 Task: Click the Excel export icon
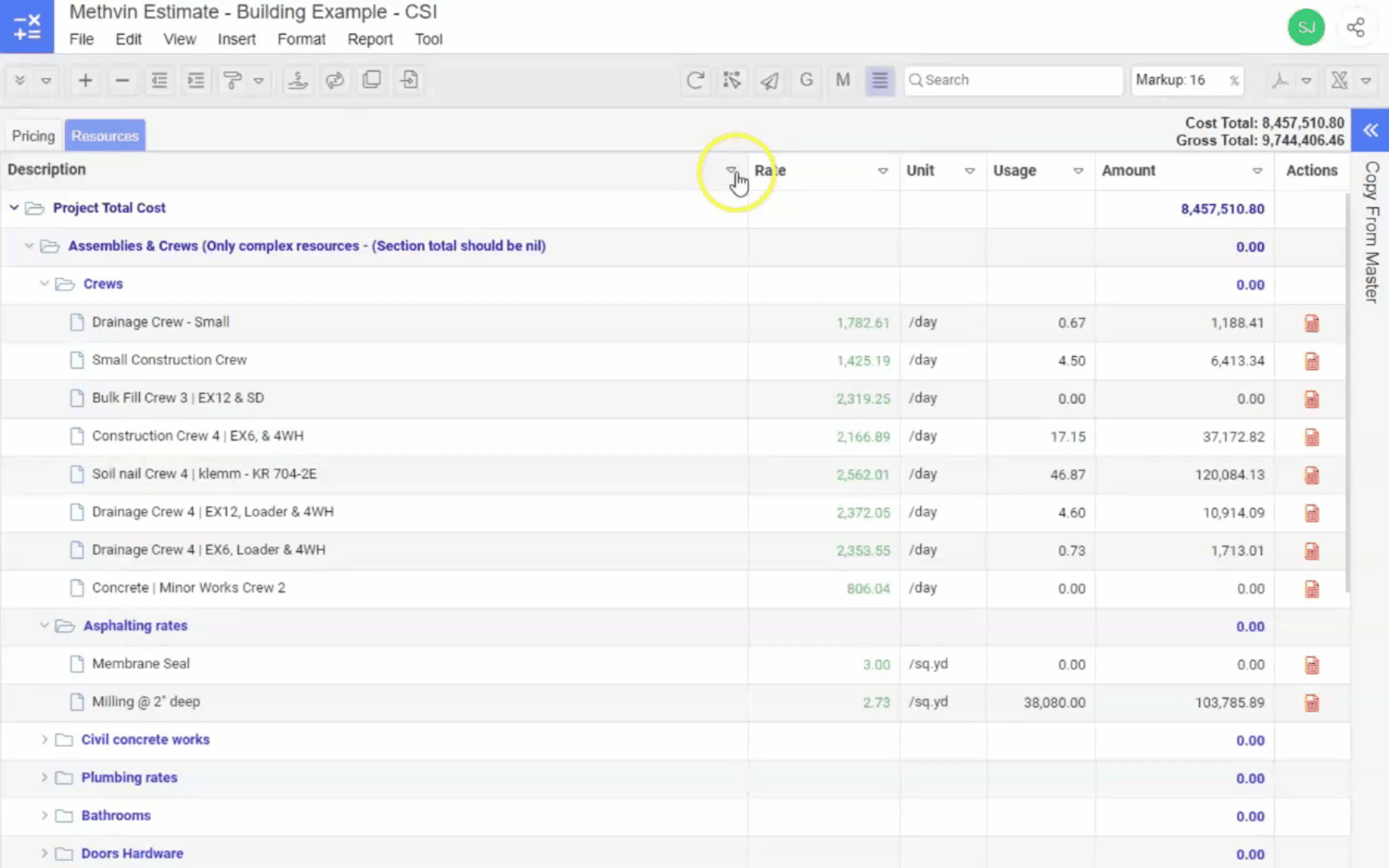1339,80
